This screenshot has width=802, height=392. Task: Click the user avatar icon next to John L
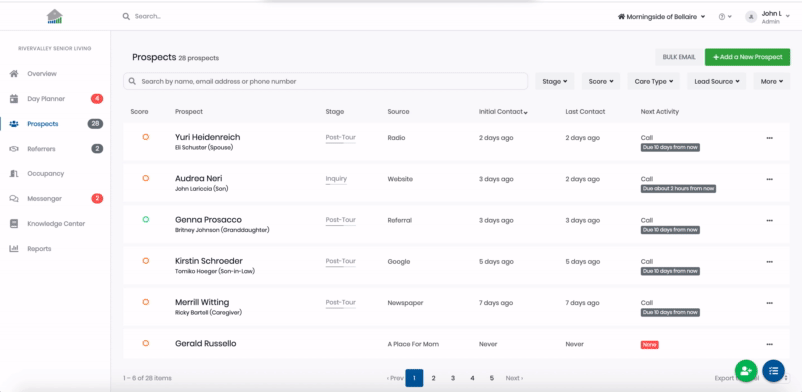tap(751, 17)
